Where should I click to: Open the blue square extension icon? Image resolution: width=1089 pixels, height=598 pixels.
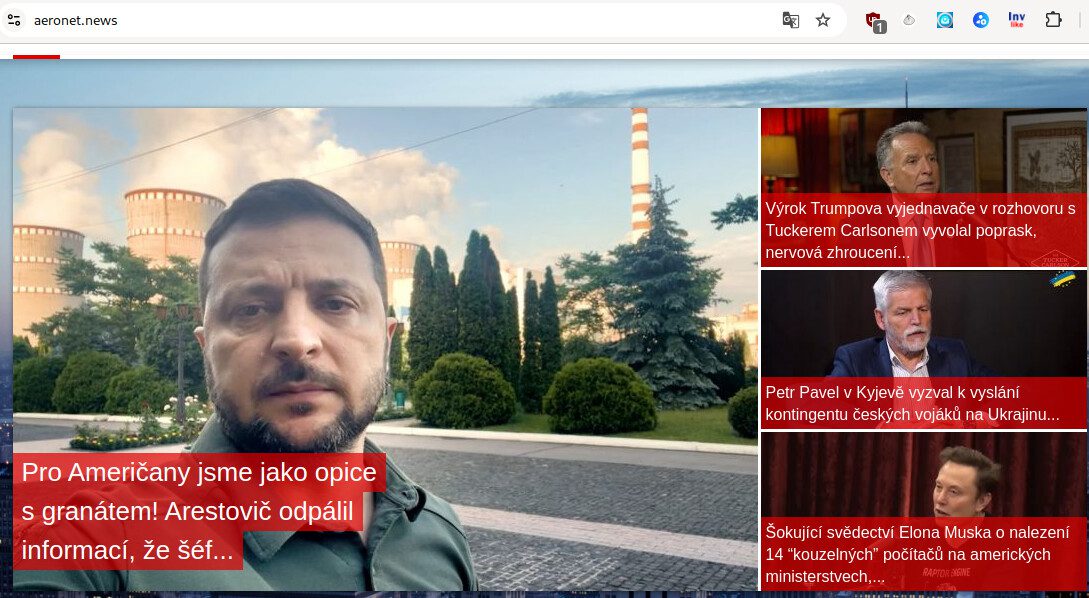pyautogui.click(x=945, y=20)
